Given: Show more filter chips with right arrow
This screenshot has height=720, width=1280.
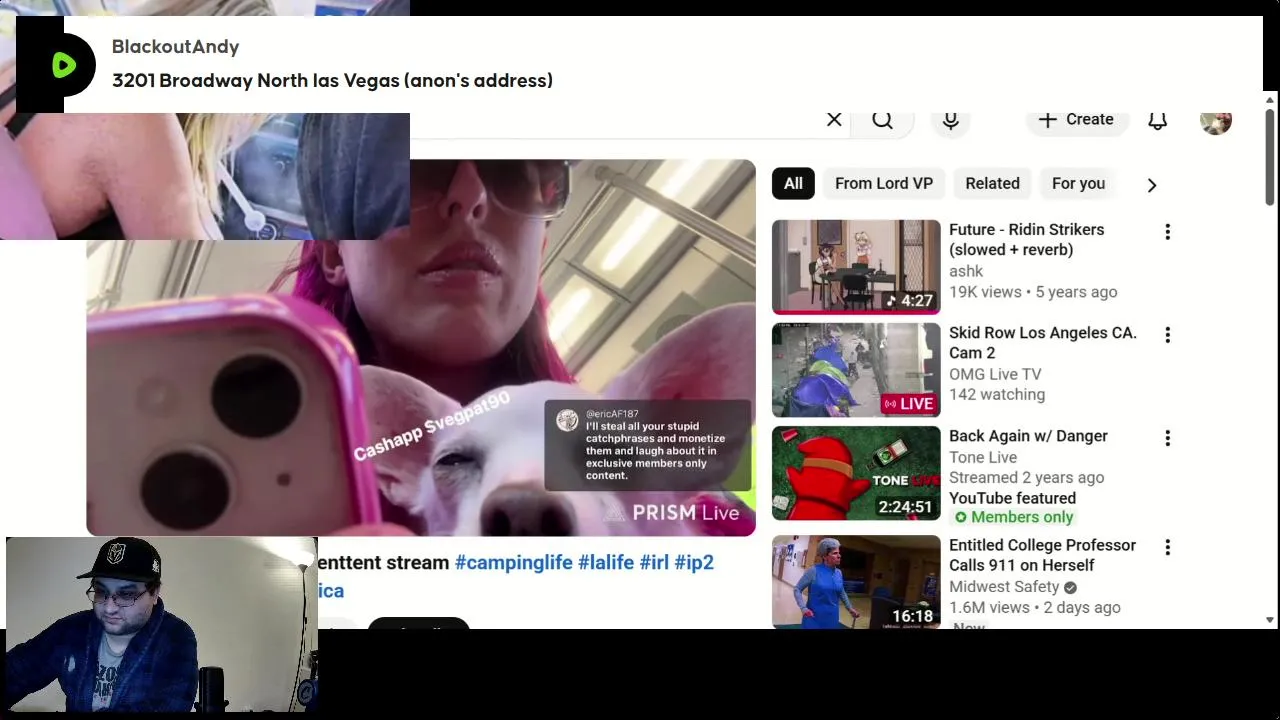Looking at the screenshot, I should (1152, 185).
